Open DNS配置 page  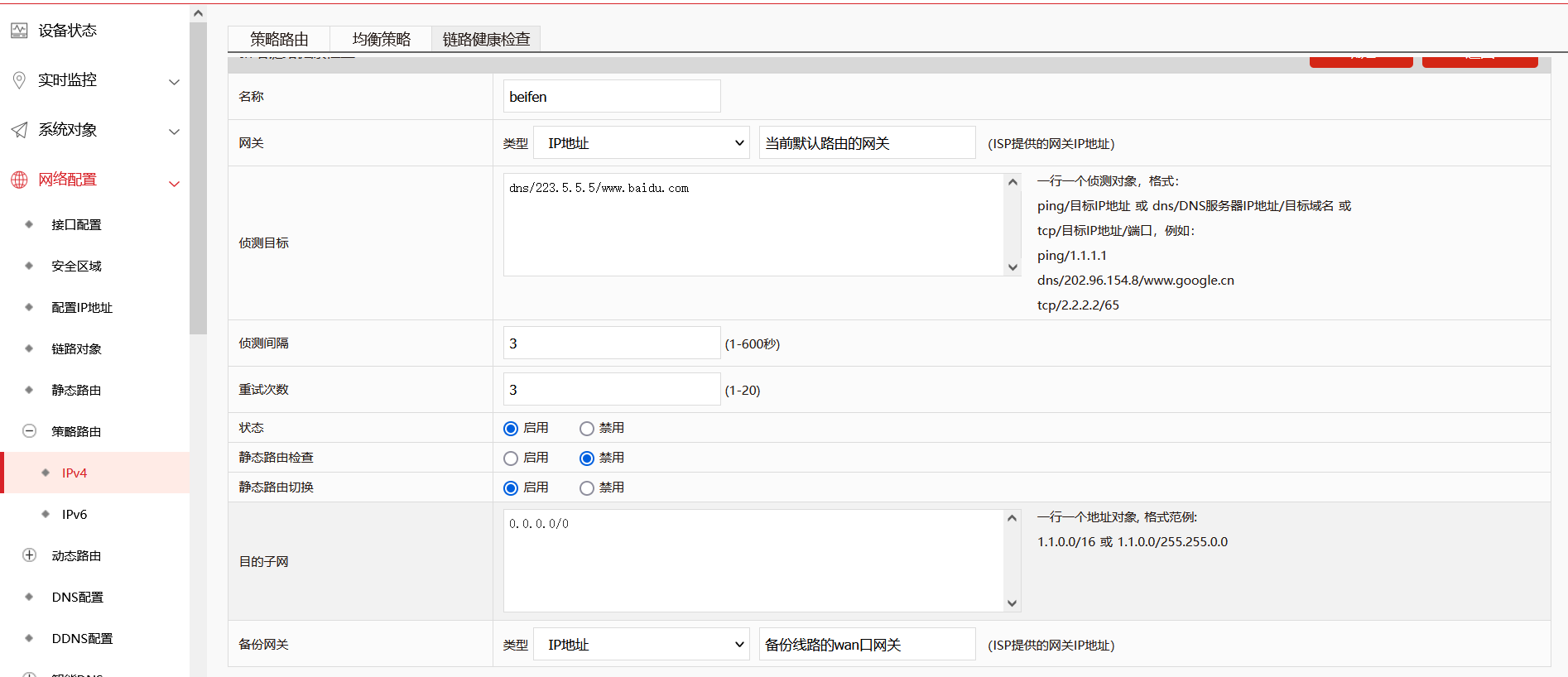point(78,597)
